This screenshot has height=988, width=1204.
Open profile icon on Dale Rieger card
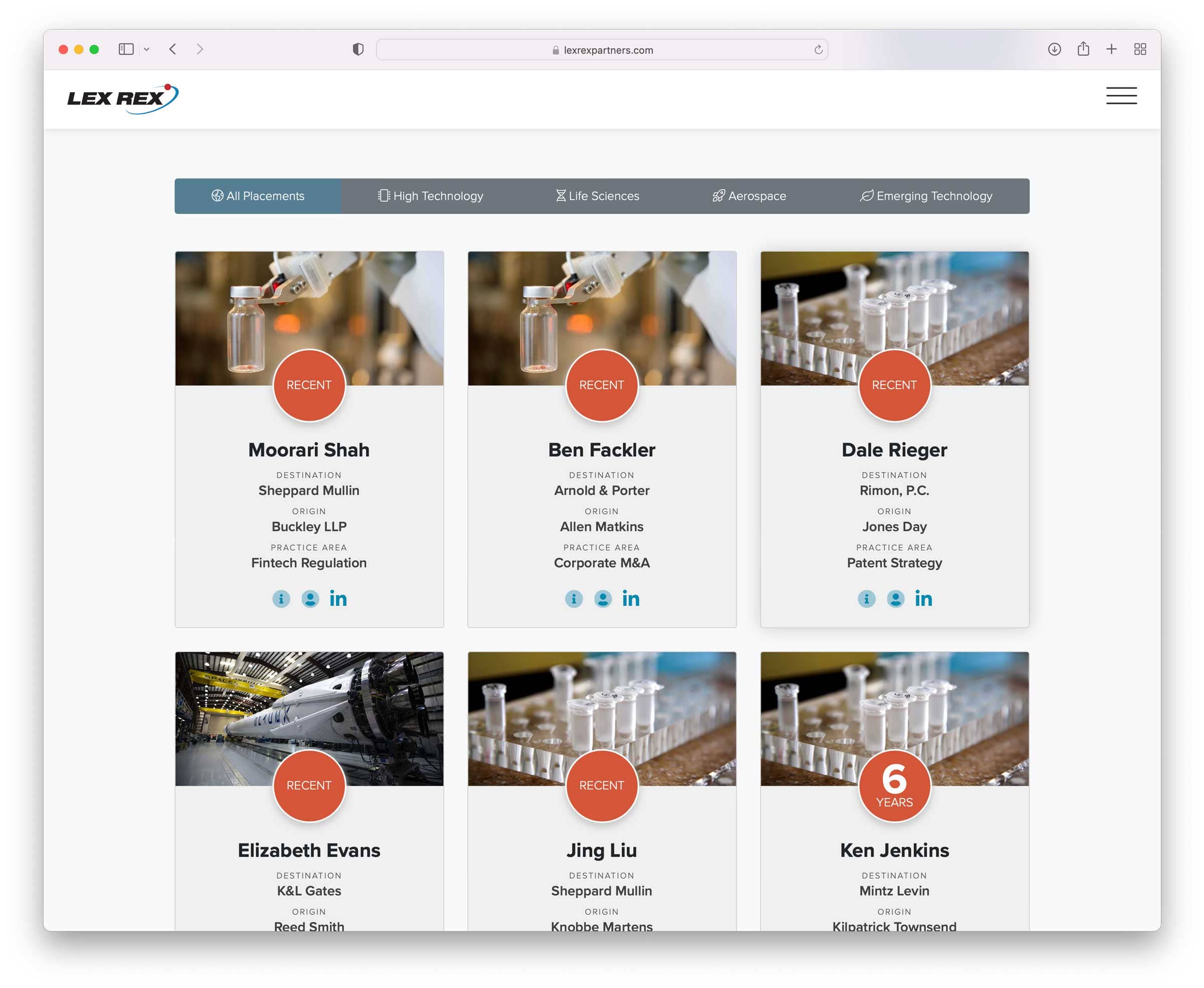895,599
